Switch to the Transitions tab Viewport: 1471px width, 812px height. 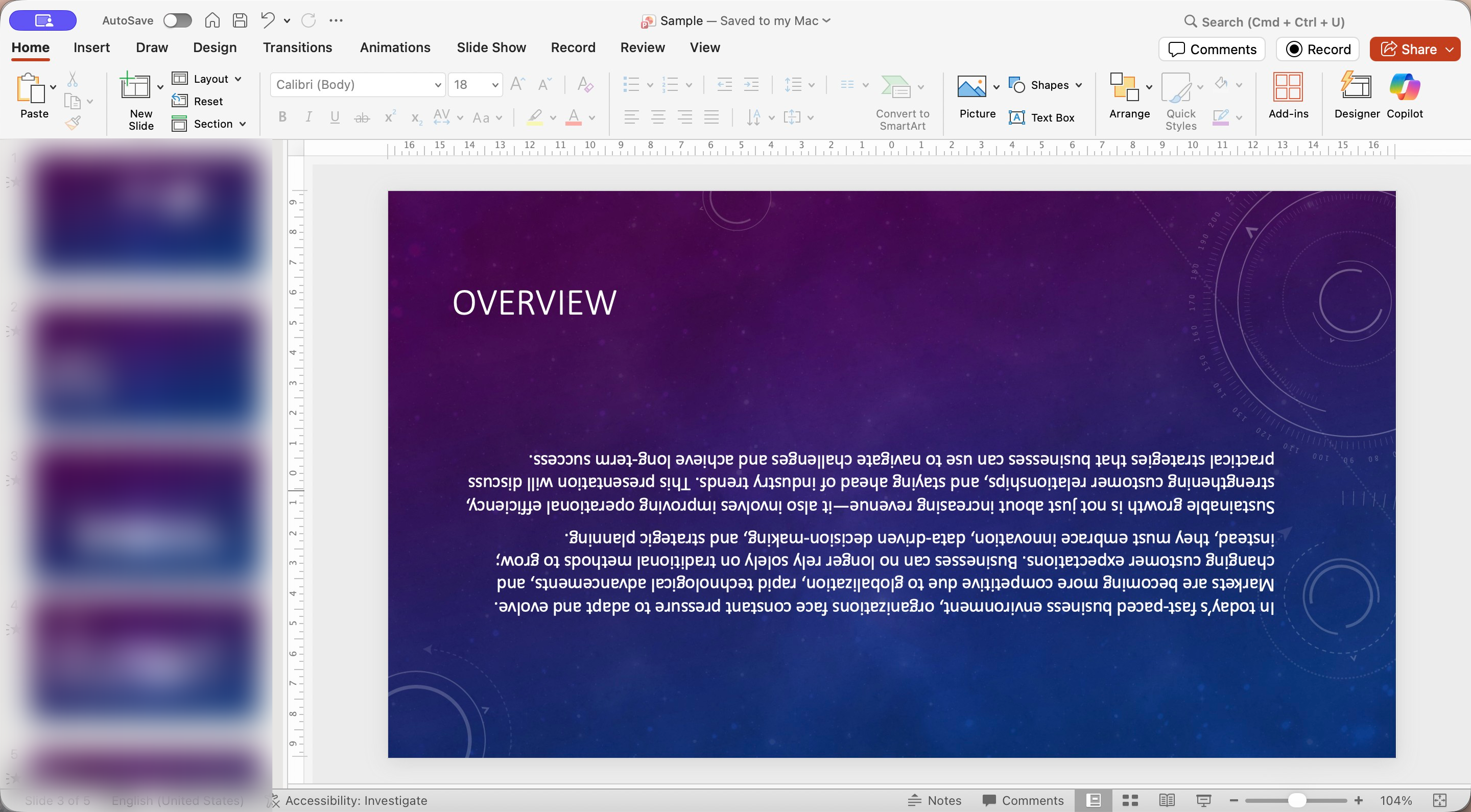[x=297, y=47]
